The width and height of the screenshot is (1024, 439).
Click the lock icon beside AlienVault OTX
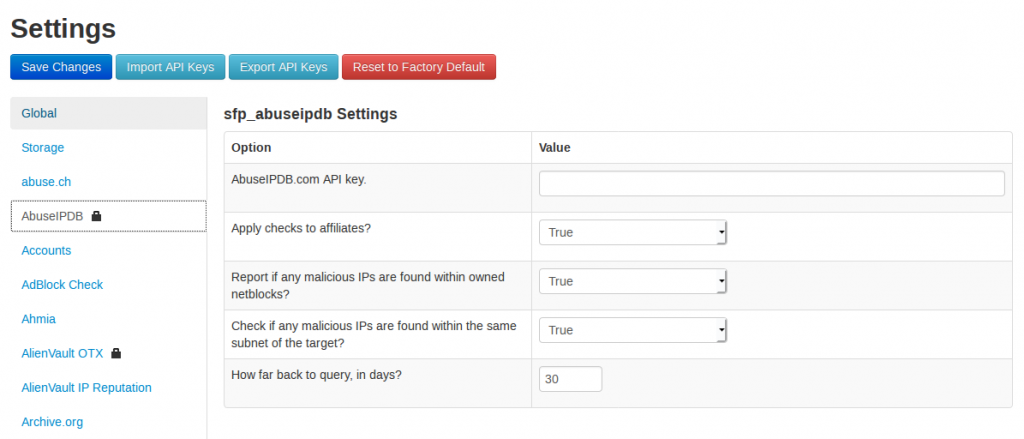tap(116, 353)
